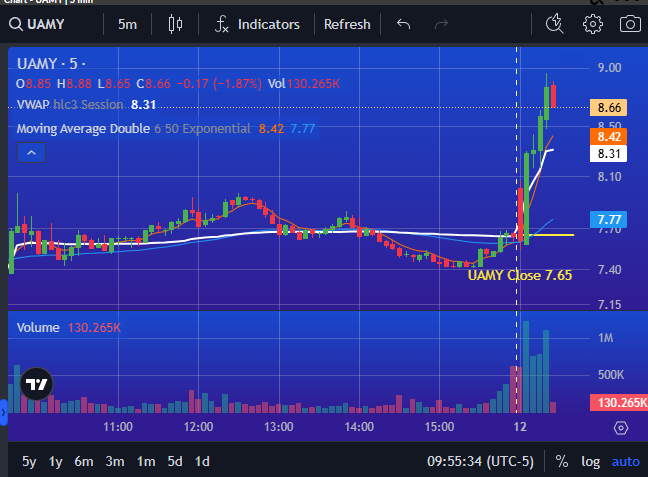Expand the left side panel handle
This screenshot has height=477, width=648.
4,413
